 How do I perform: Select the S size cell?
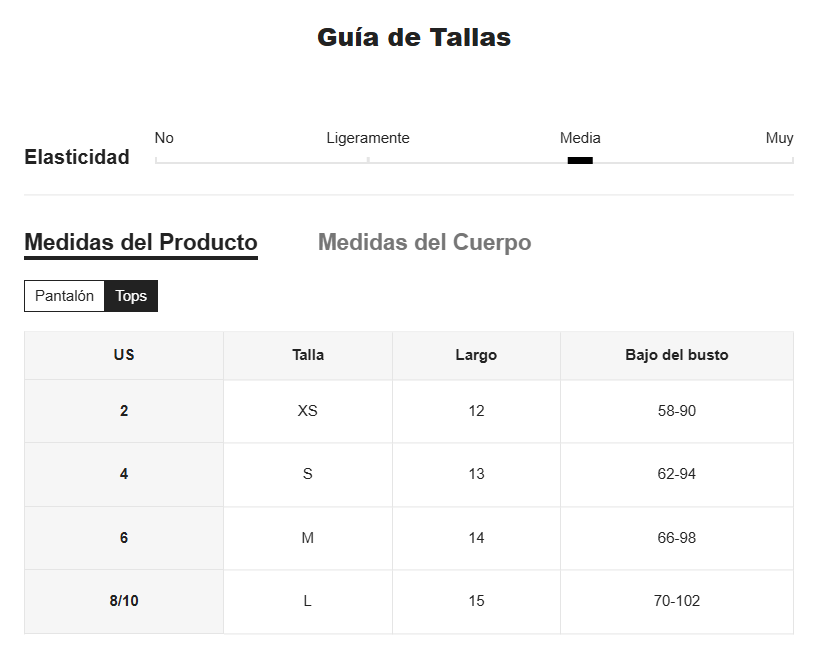[x=308, y=474]
